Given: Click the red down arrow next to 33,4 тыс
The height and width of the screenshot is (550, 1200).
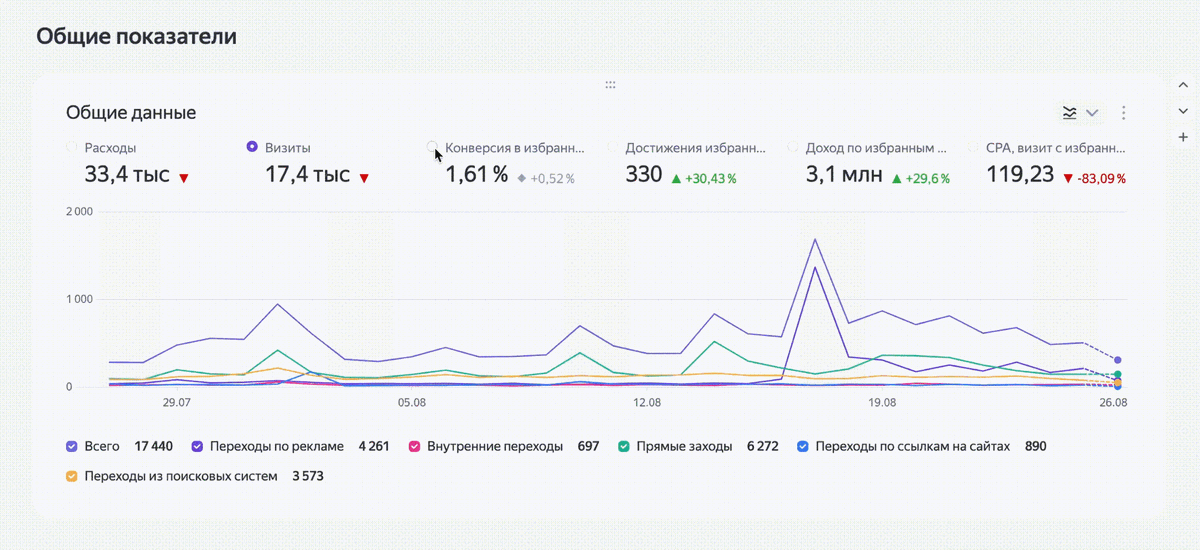Looking at the screenshot, I should pos(184,178).
